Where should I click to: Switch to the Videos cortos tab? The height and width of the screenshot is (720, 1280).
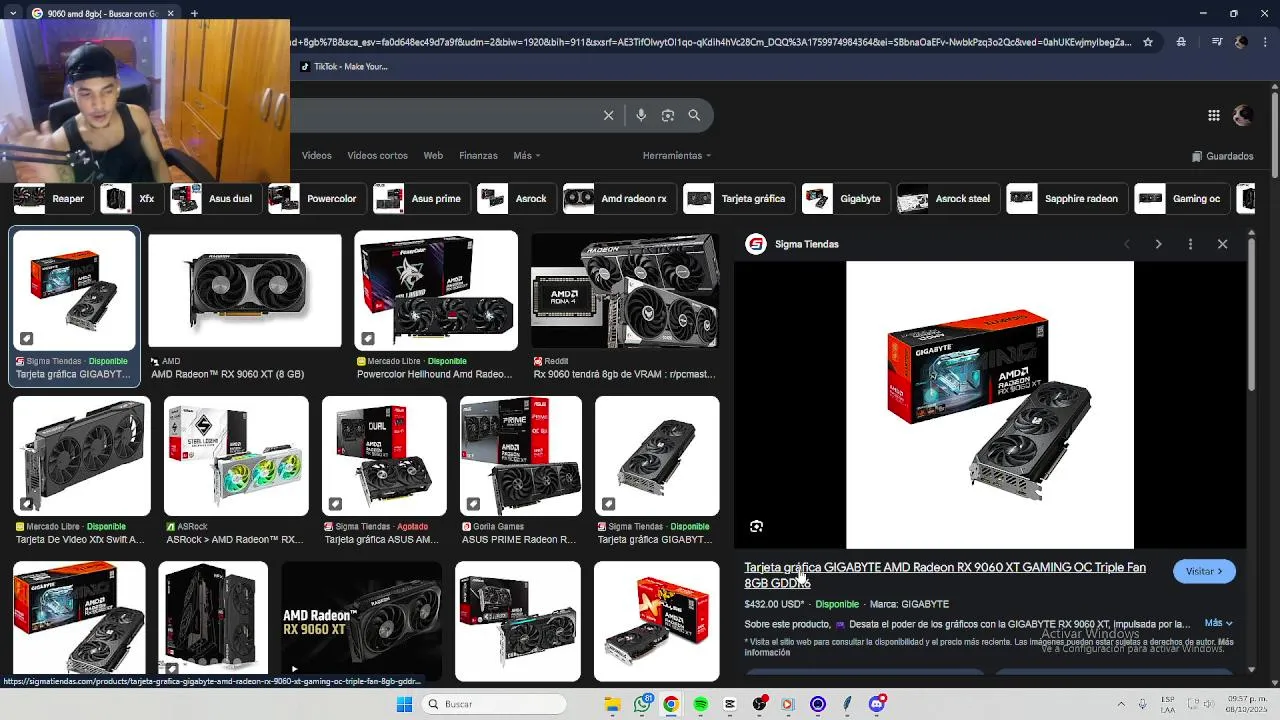377,156
